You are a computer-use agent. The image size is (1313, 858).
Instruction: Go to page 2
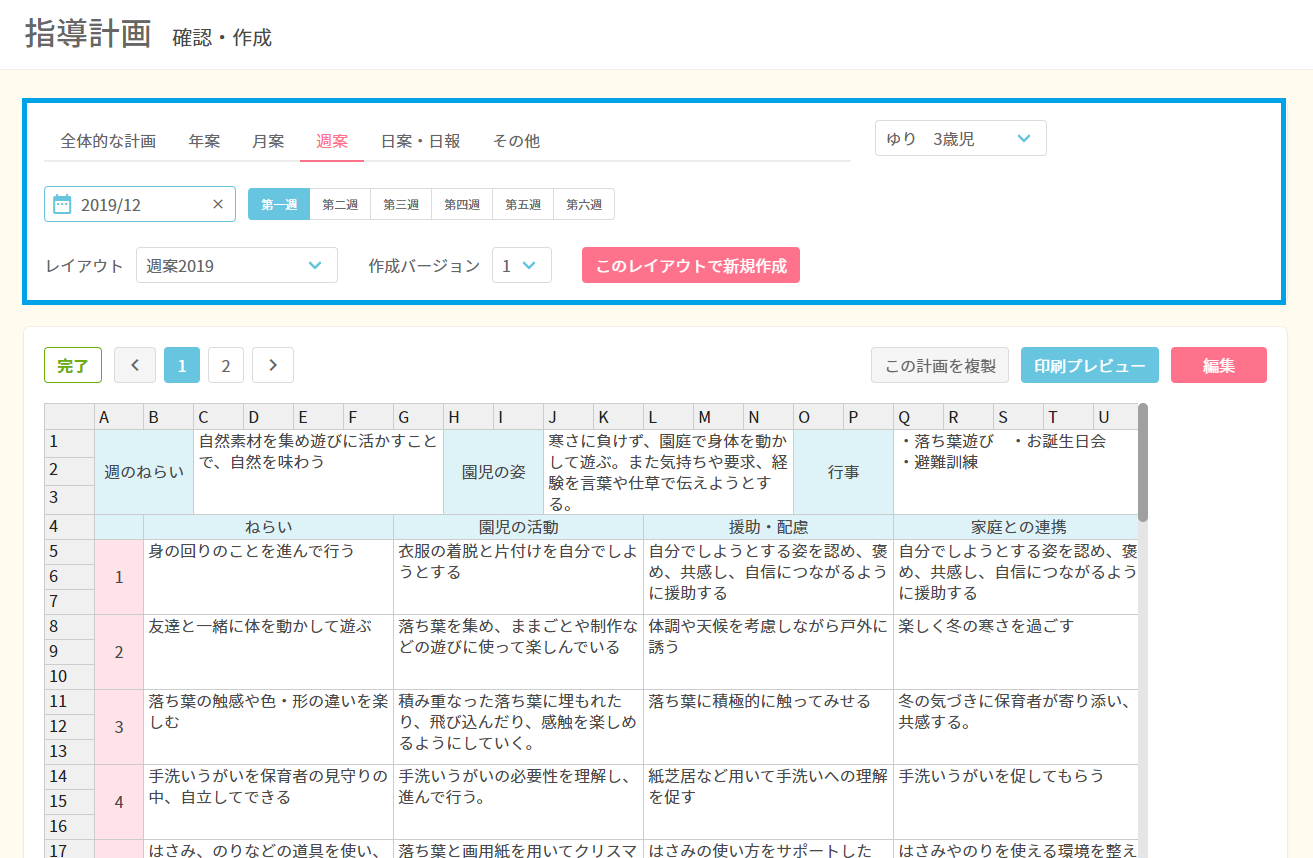point(226,366)
